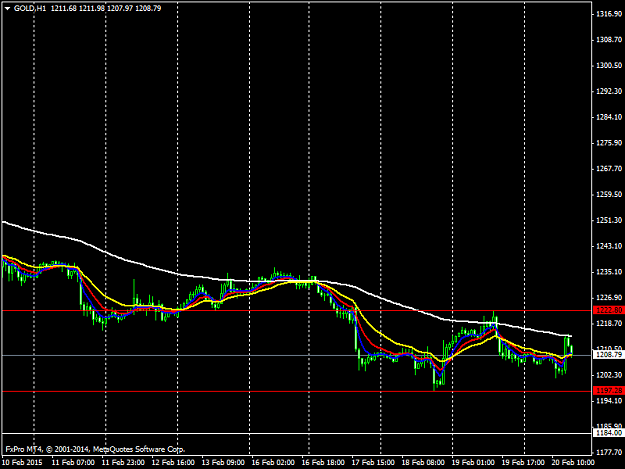Click the 1202.30 price scale value

(x=609, y=375)
